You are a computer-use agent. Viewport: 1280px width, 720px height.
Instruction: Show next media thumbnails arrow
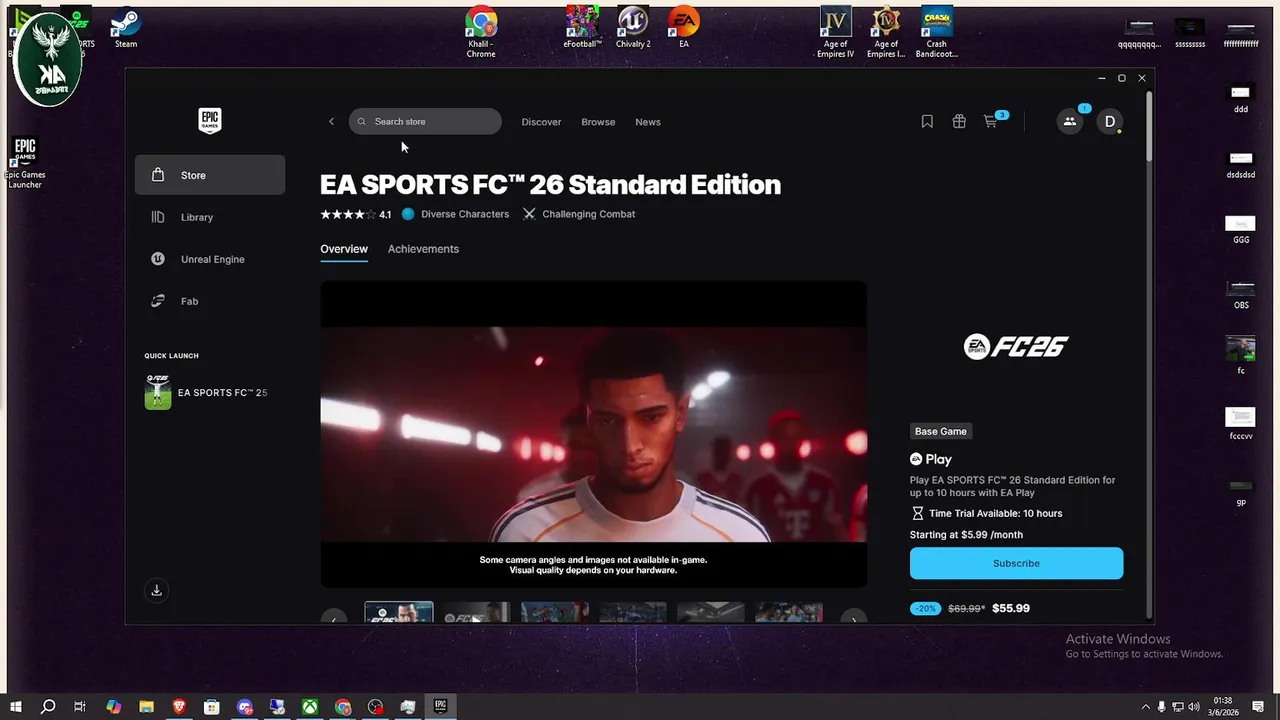(853, 617)
